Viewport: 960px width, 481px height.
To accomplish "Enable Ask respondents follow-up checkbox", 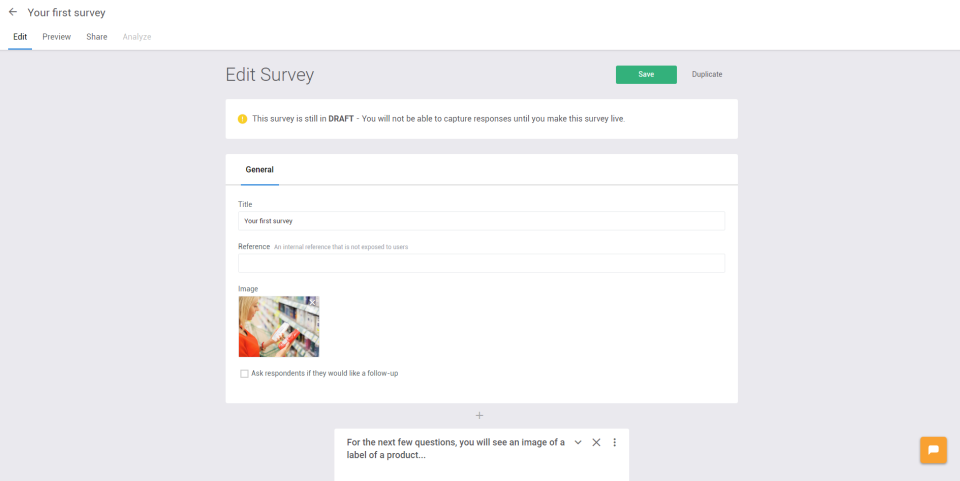I will click(245, 374).
